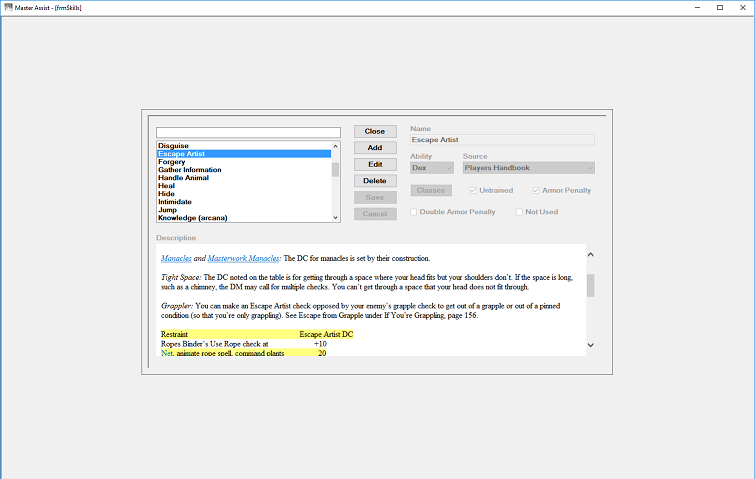The image size is (755, 479).
Task: Click the skill search text box
Action: pos(248,132)
